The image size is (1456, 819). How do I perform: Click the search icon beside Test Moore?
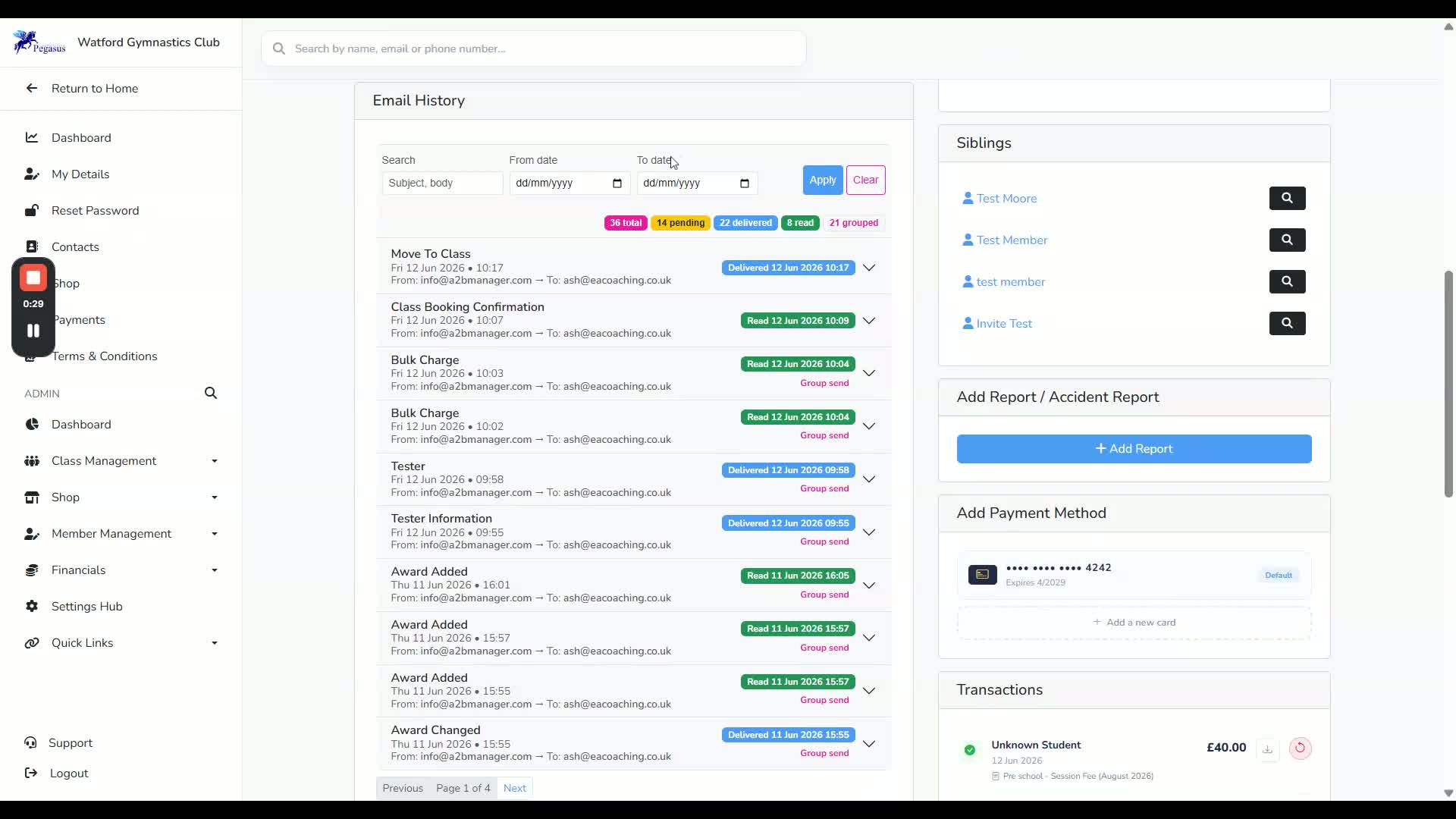(x=1287, y=198)
